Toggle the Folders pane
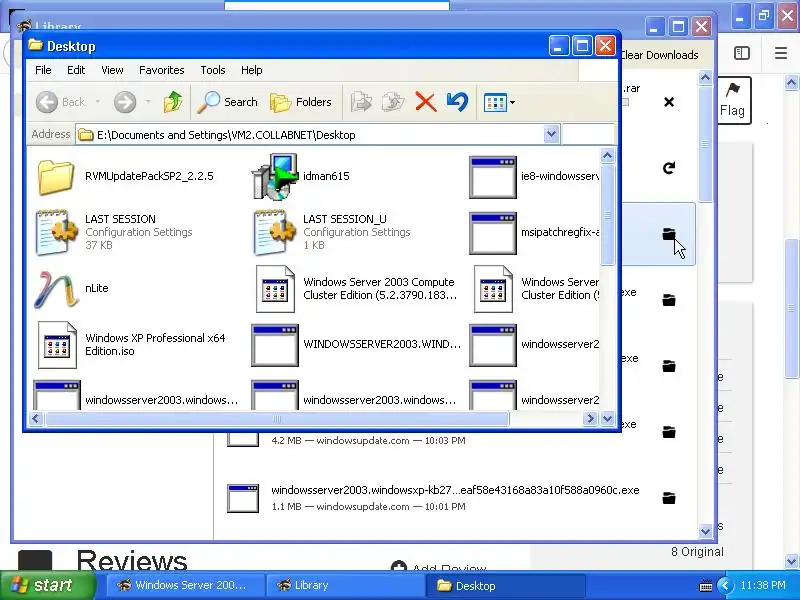Screen dimensions: 800x600 tap(301, 102)
